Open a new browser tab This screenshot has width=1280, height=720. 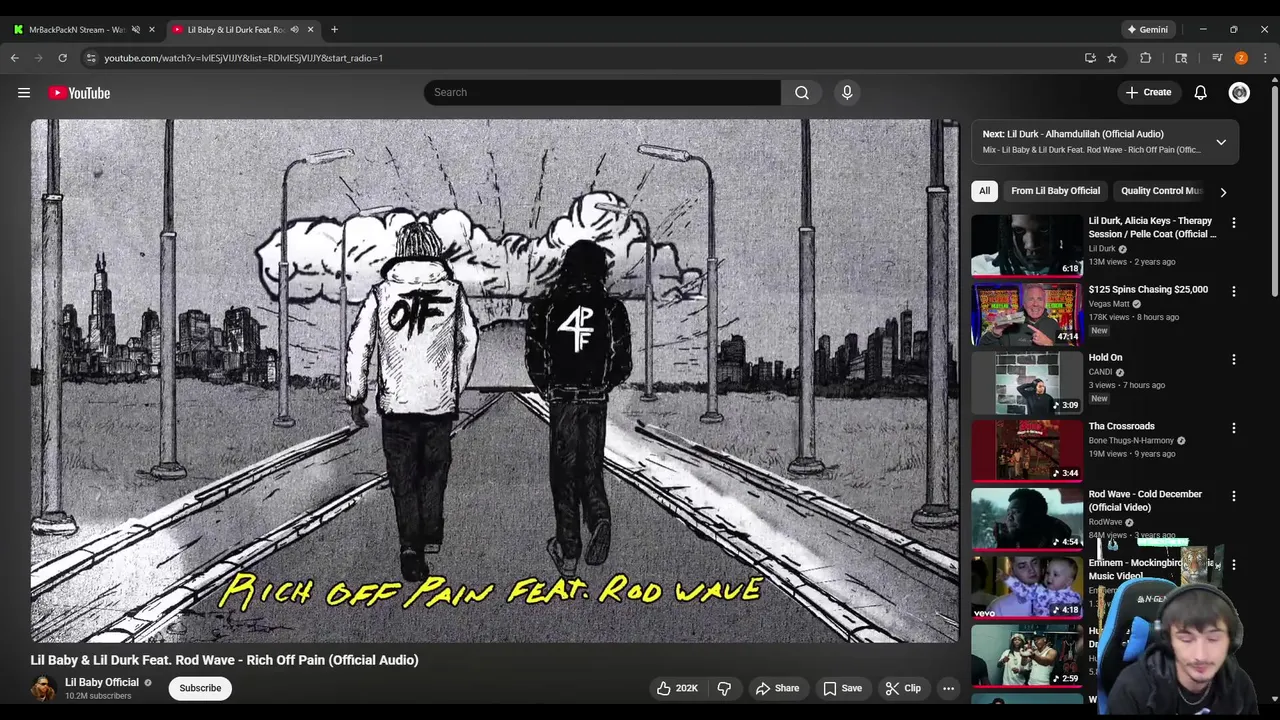(334, 29)
